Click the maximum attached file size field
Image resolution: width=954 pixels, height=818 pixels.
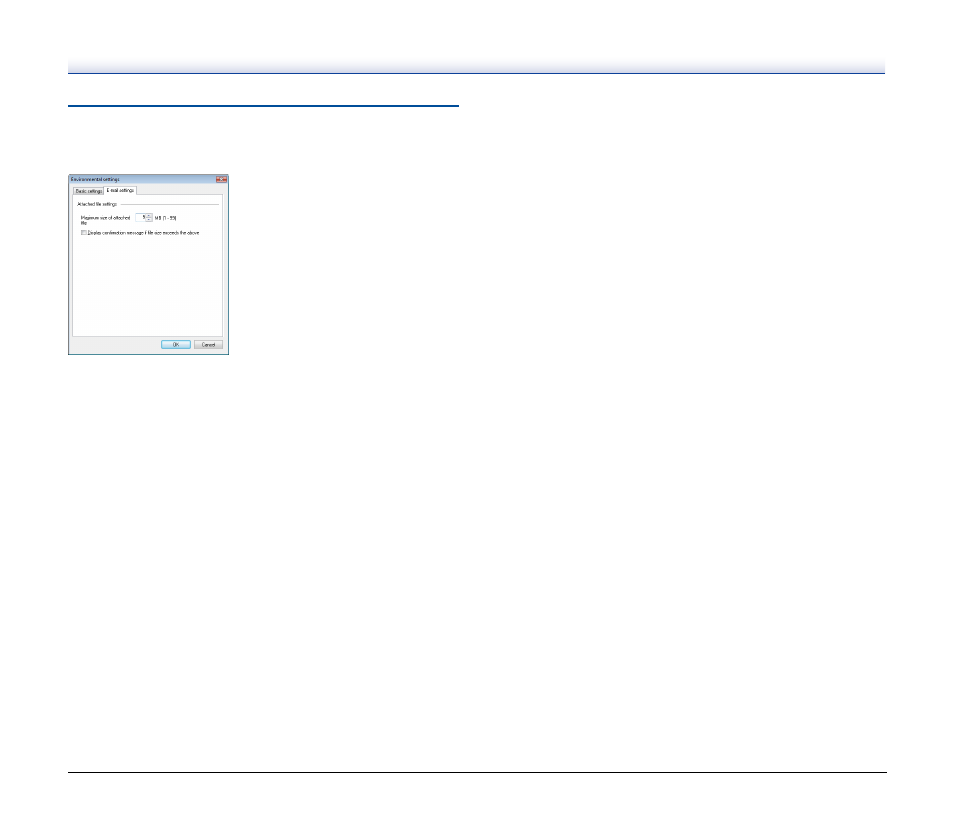coord(141,217)
